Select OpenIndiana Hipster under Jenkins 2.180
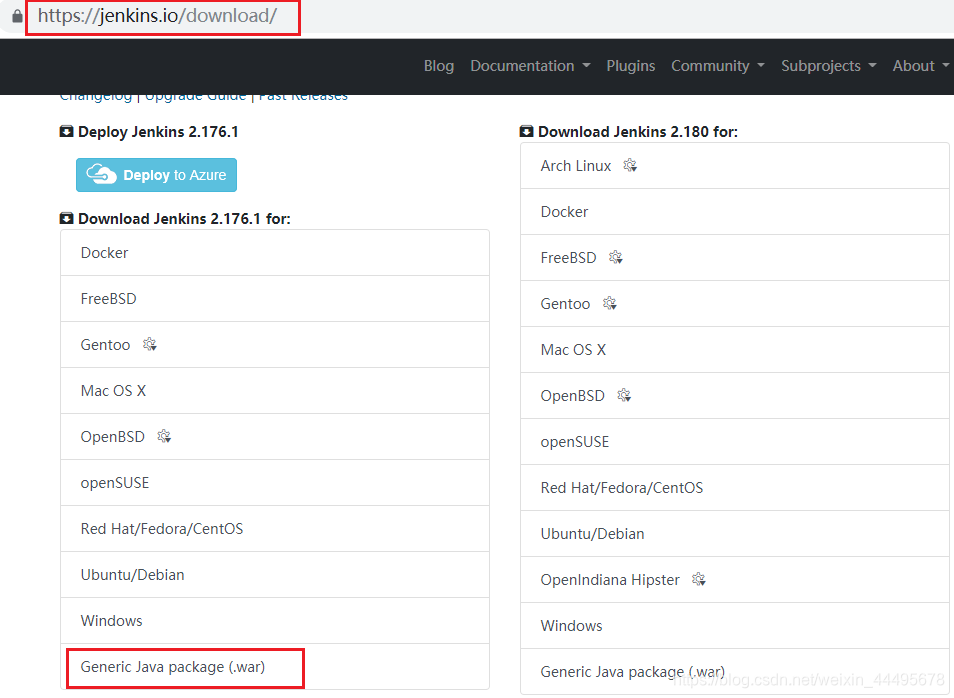 (735, 580)
